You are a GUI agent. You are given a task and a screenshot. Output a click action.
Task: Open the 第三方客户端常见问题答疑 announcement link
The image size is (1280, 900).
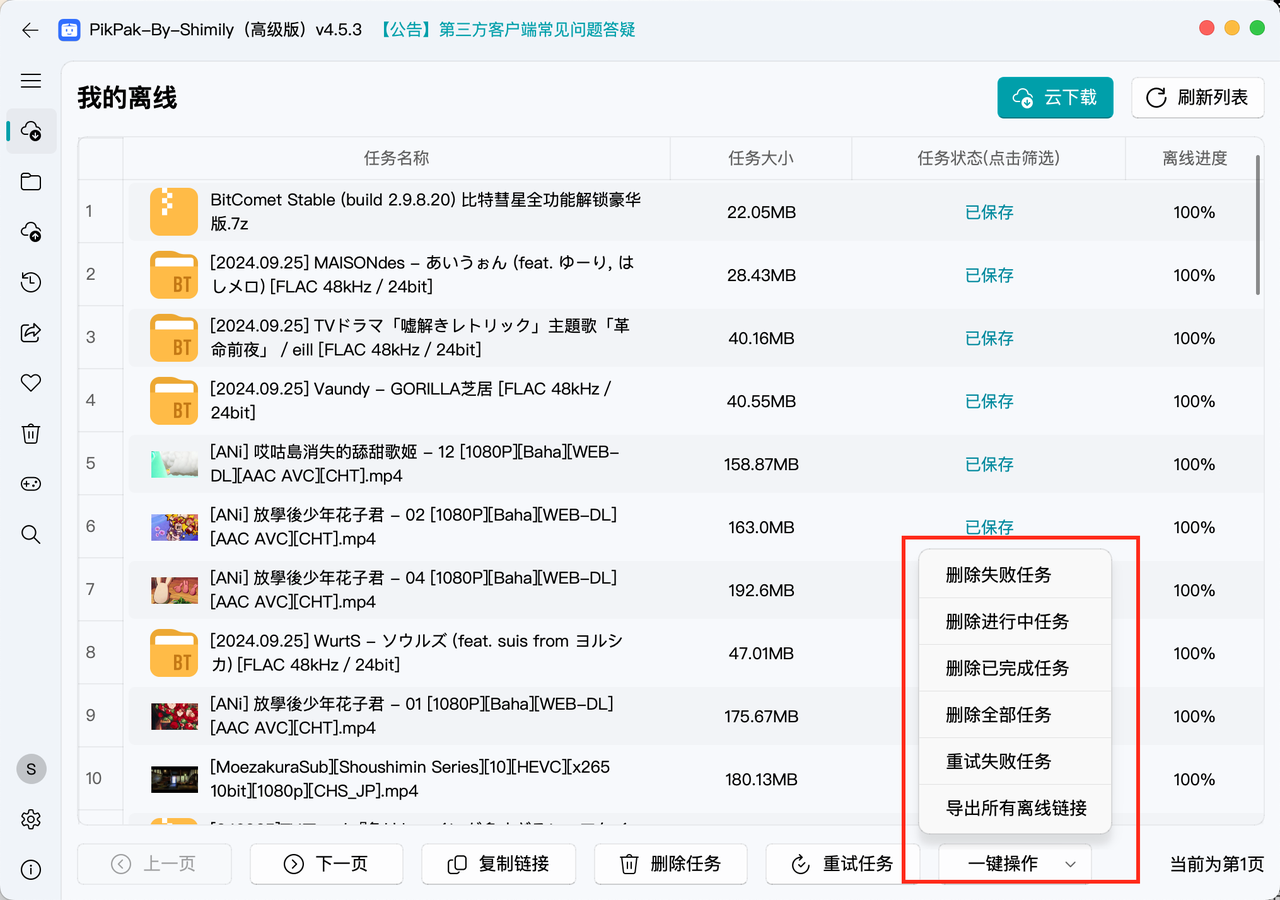coord(507,30)
